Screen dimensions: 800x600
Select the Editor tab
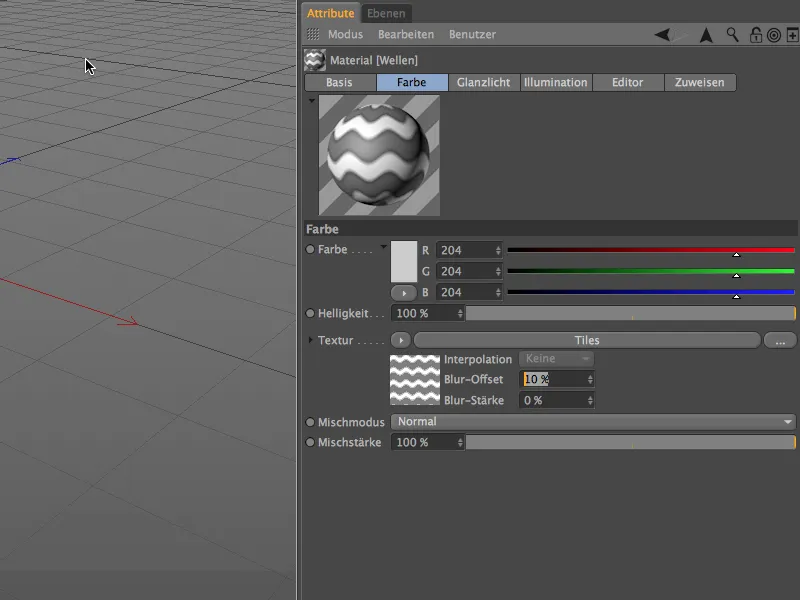pos(628,82)
